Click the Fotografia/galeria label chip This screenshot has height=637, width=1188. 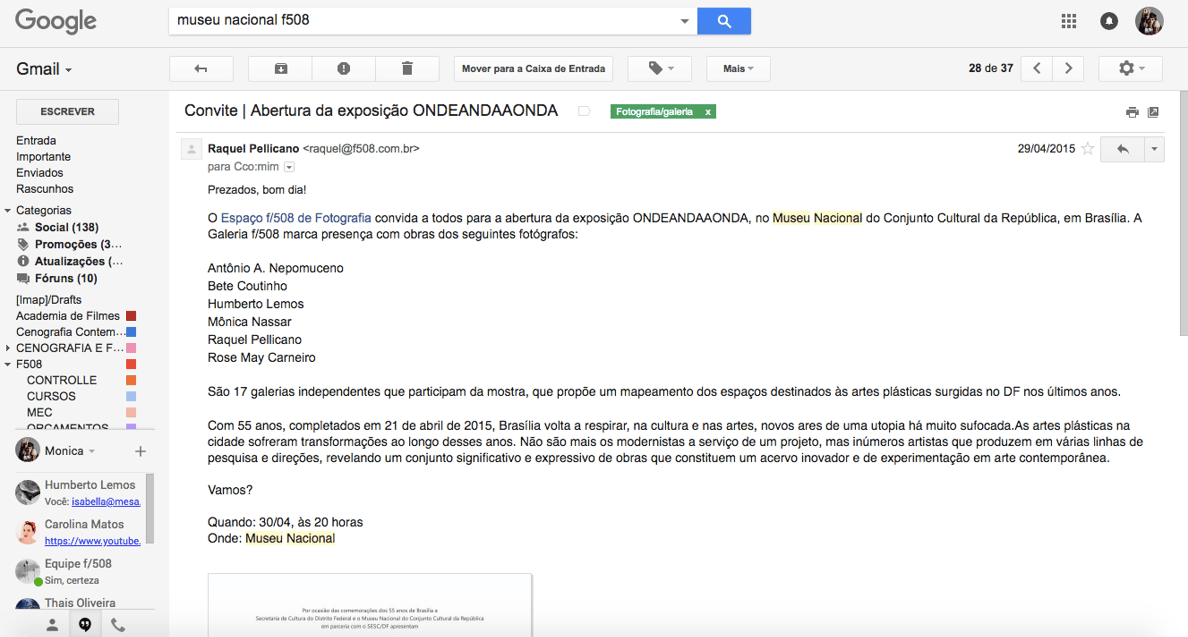click(655, 112)
